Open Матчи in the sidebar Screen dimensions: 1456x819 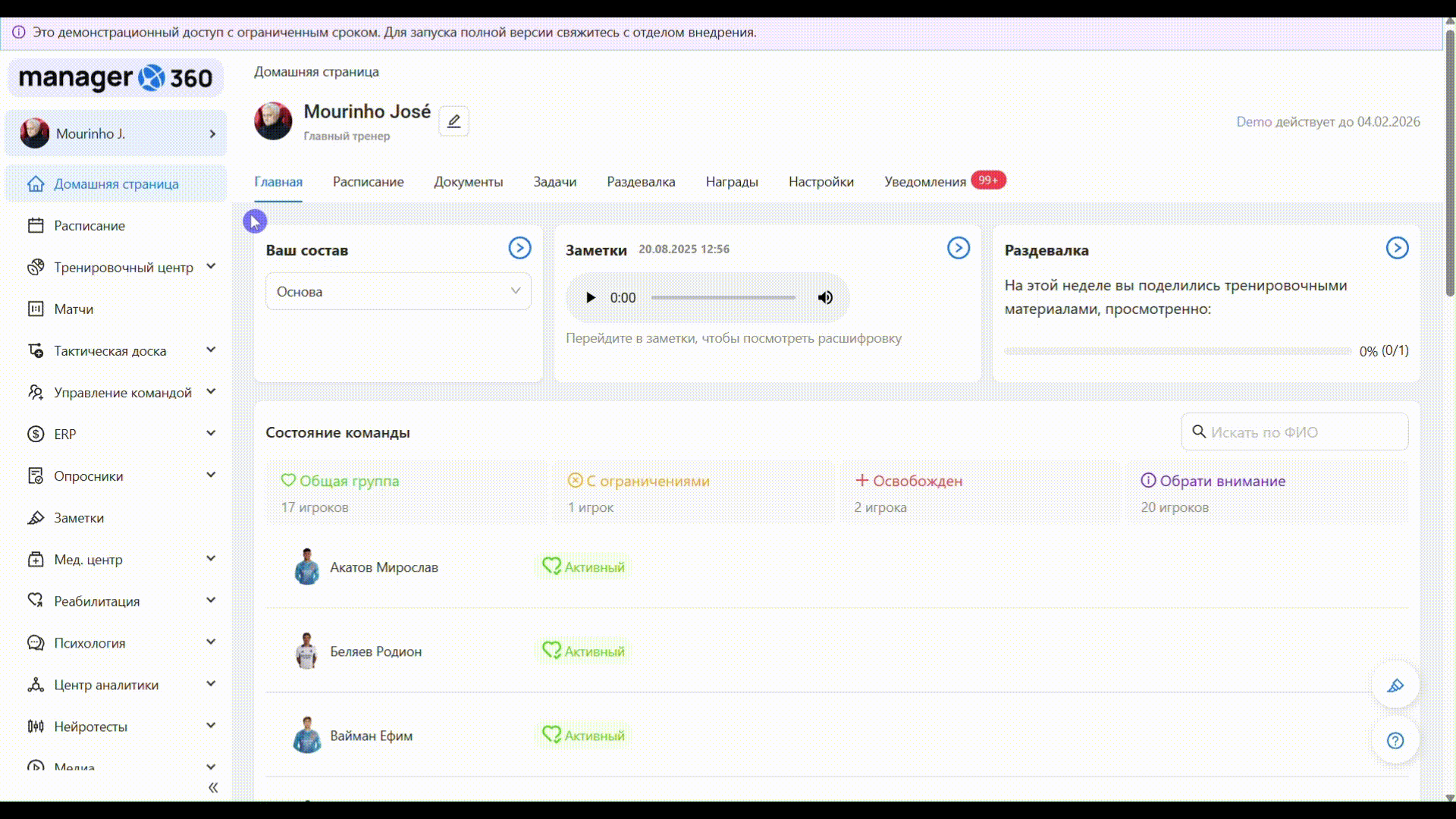[x=74, y=309]
